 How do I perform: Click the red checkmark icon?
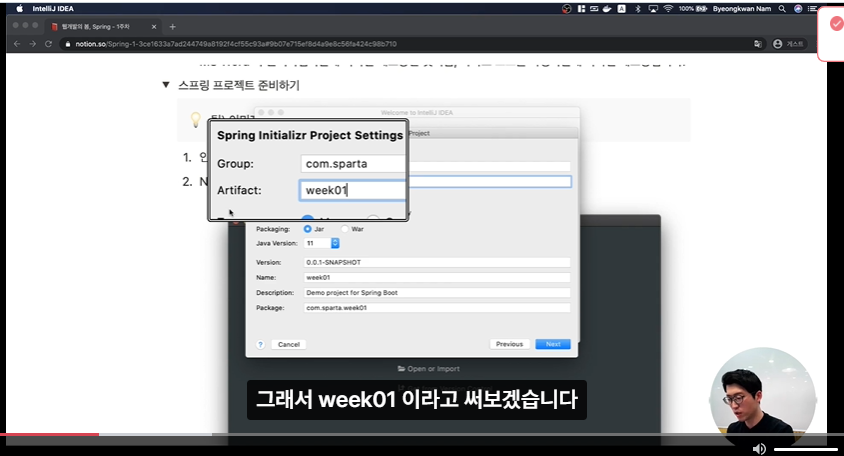pos(836,24)
